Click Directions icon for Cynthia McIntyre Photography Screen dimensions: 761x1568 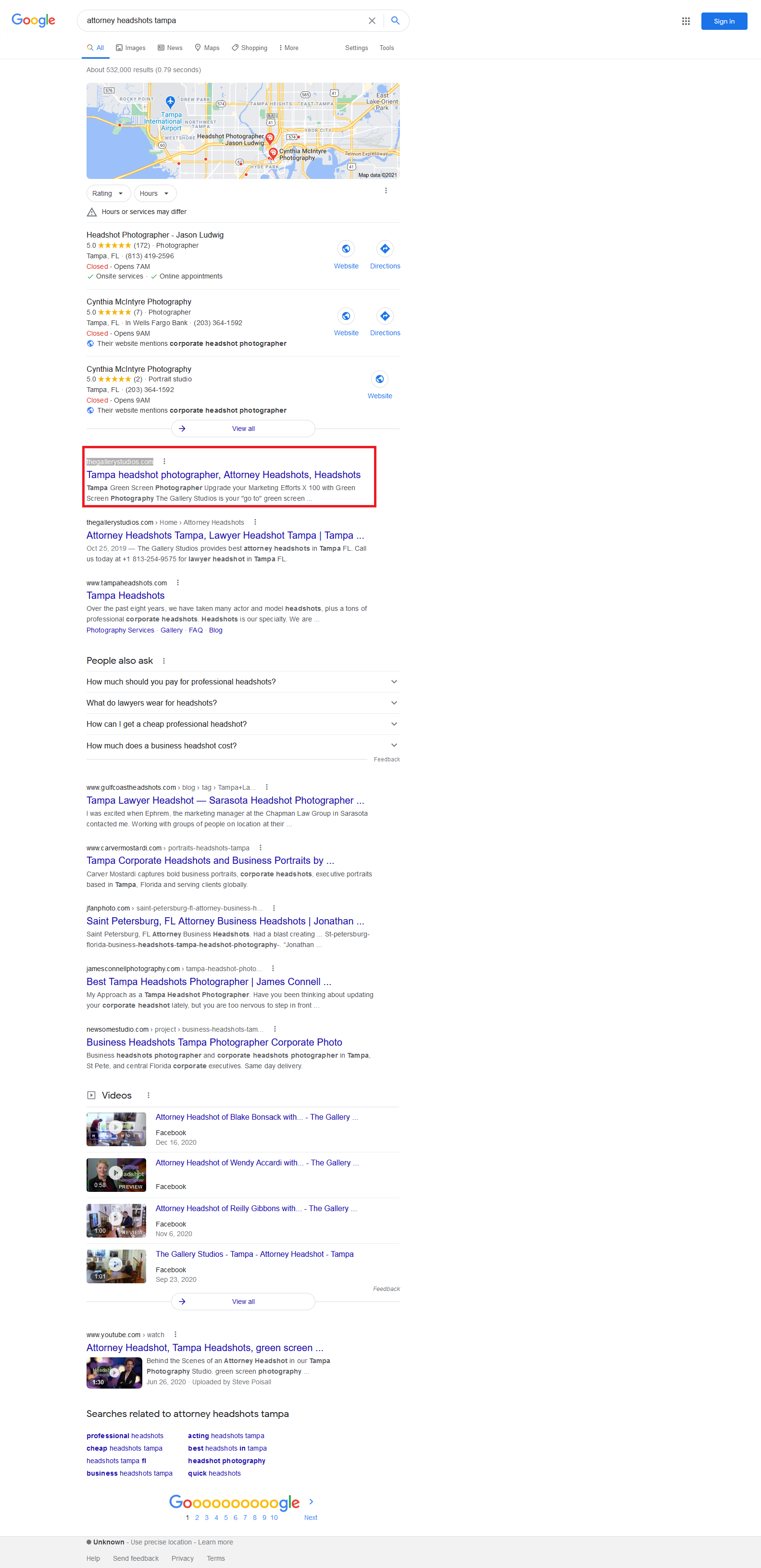tap(385, 316)
